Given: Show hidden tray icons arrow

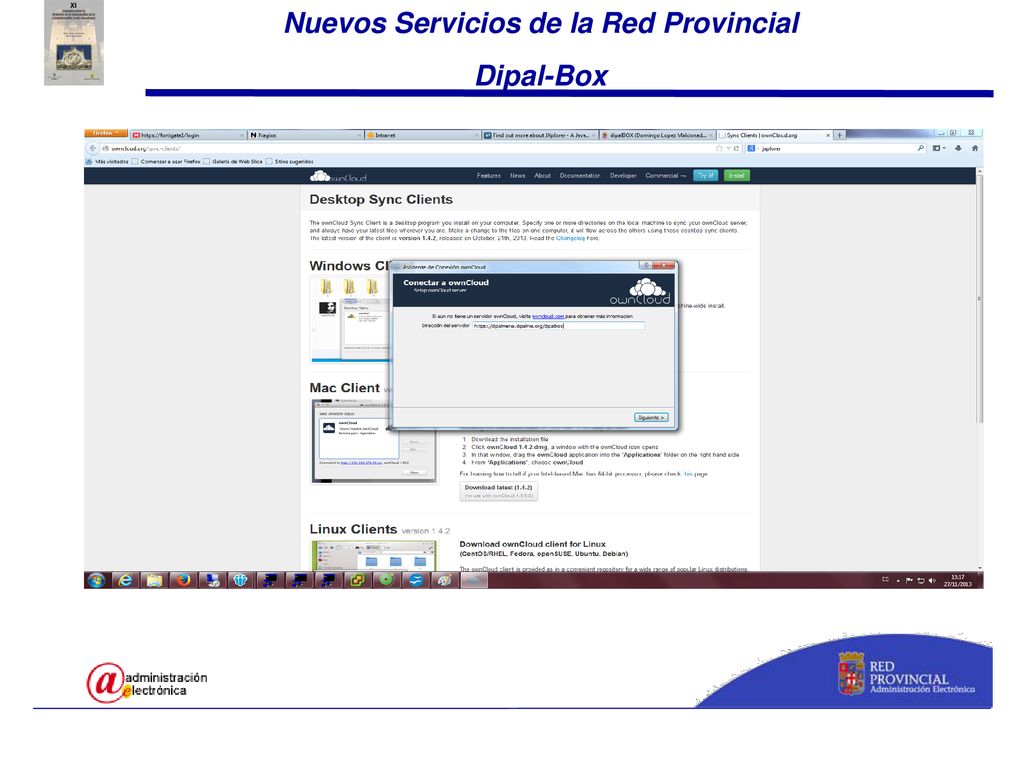Looking at the screenshot, I should click(898, 581).
